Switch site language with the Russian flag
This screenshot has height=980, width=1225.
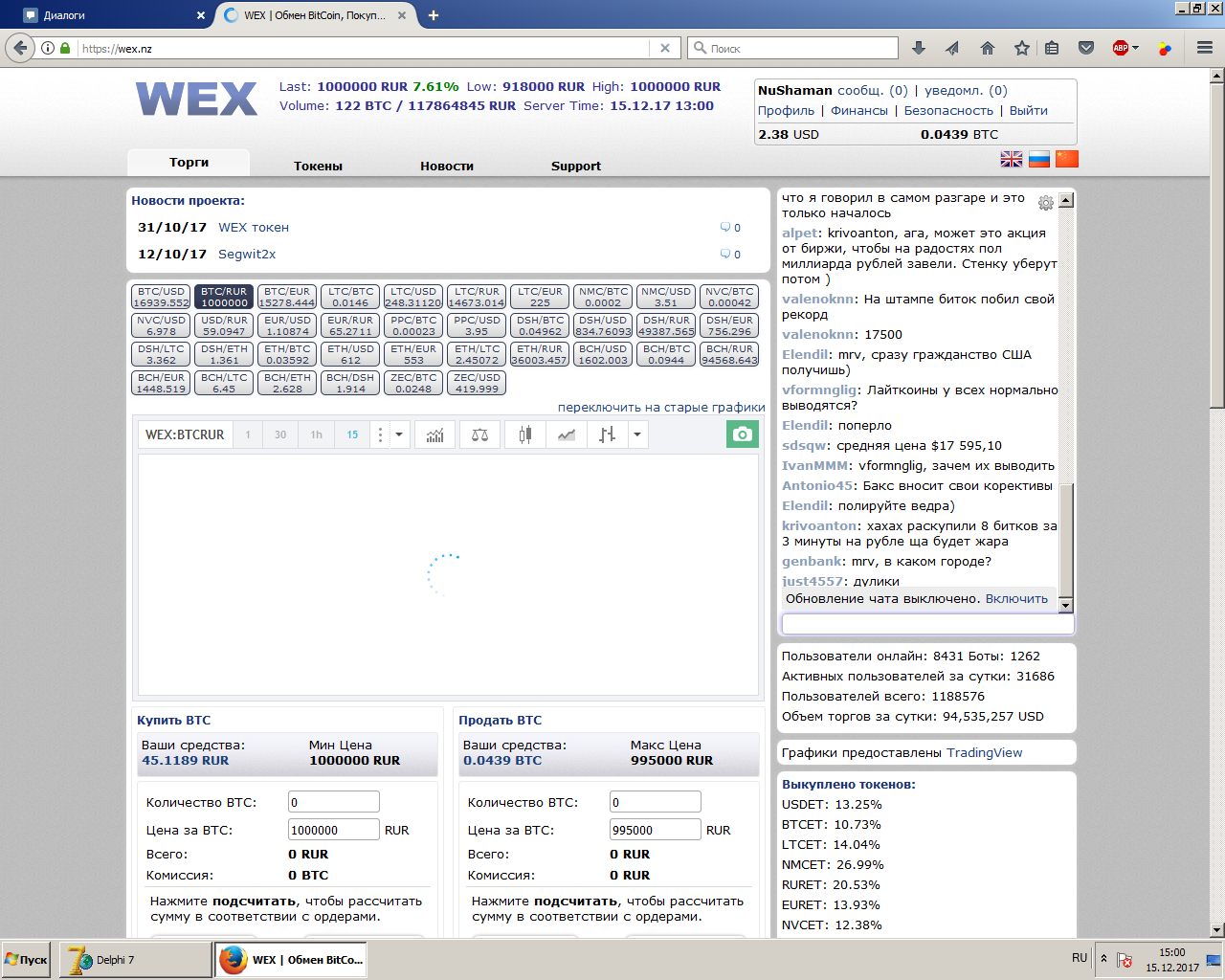[1039, 159]
